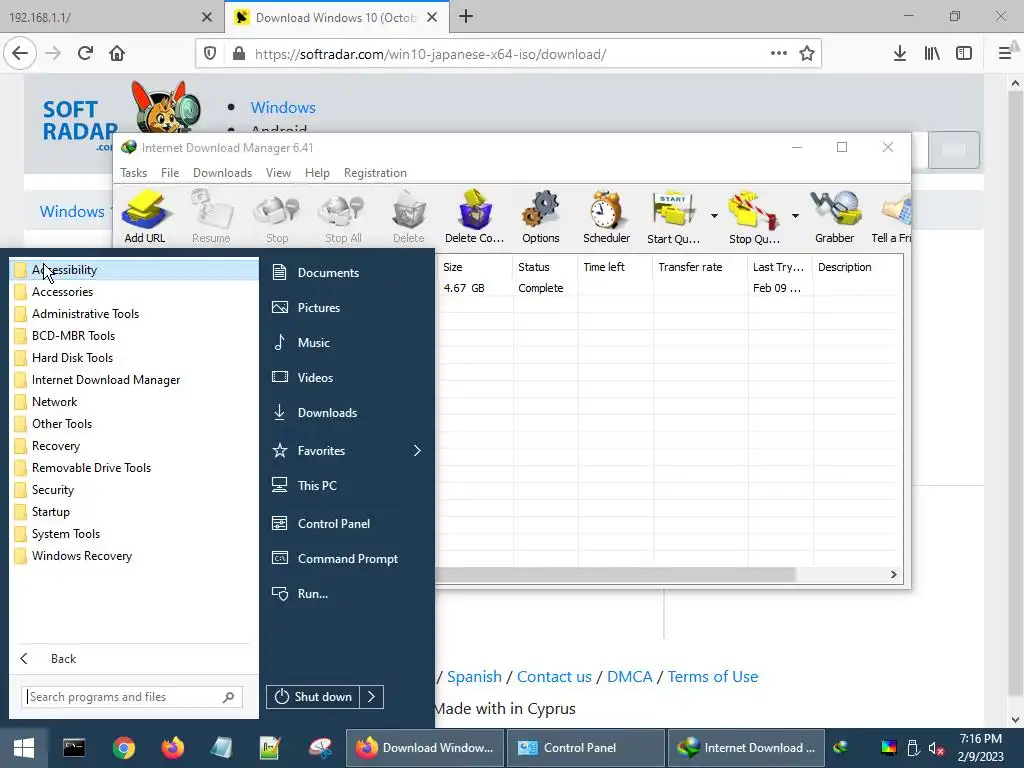
Task: Open the Scheduler clock icon
Action: 607,217
